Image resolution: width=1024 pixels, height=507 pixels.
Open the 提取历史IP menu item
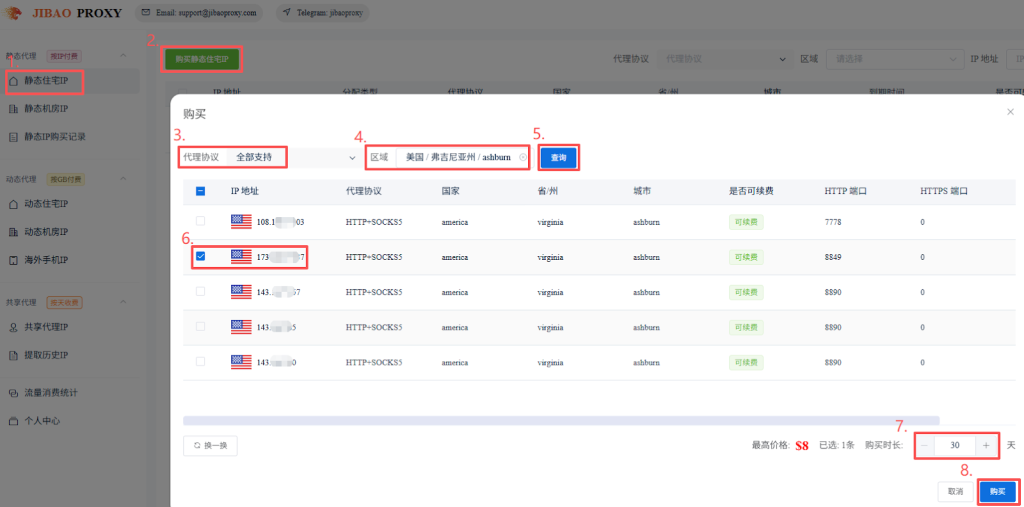46,355
